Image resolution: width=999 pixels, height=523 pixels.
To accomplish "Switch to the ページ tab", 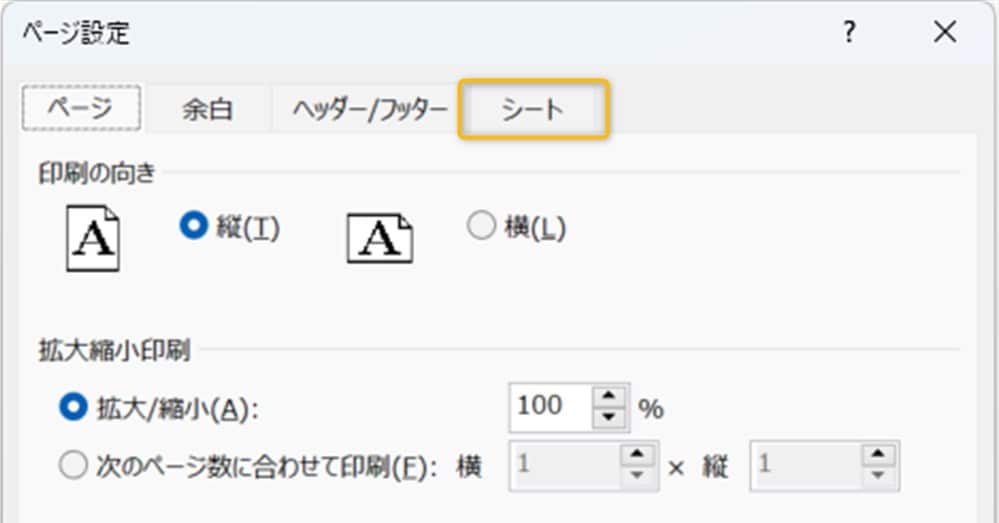I will pos(81,108).
